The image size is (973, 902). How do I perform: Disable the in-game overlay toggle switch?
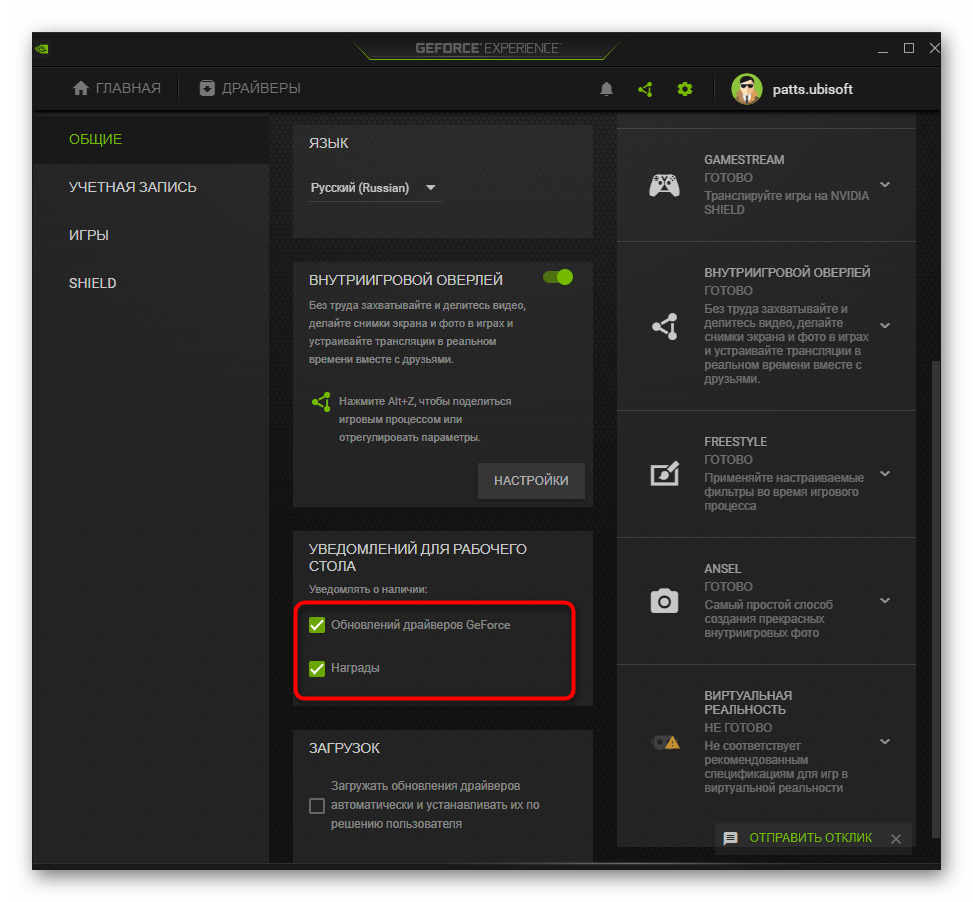(x=557, y=277)
